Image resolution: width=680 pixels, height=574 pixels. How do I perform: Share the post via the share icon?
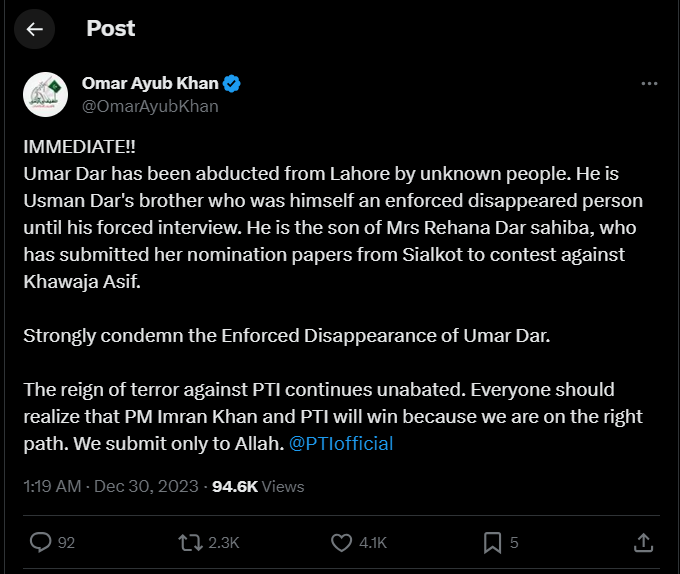pos(643,542)
